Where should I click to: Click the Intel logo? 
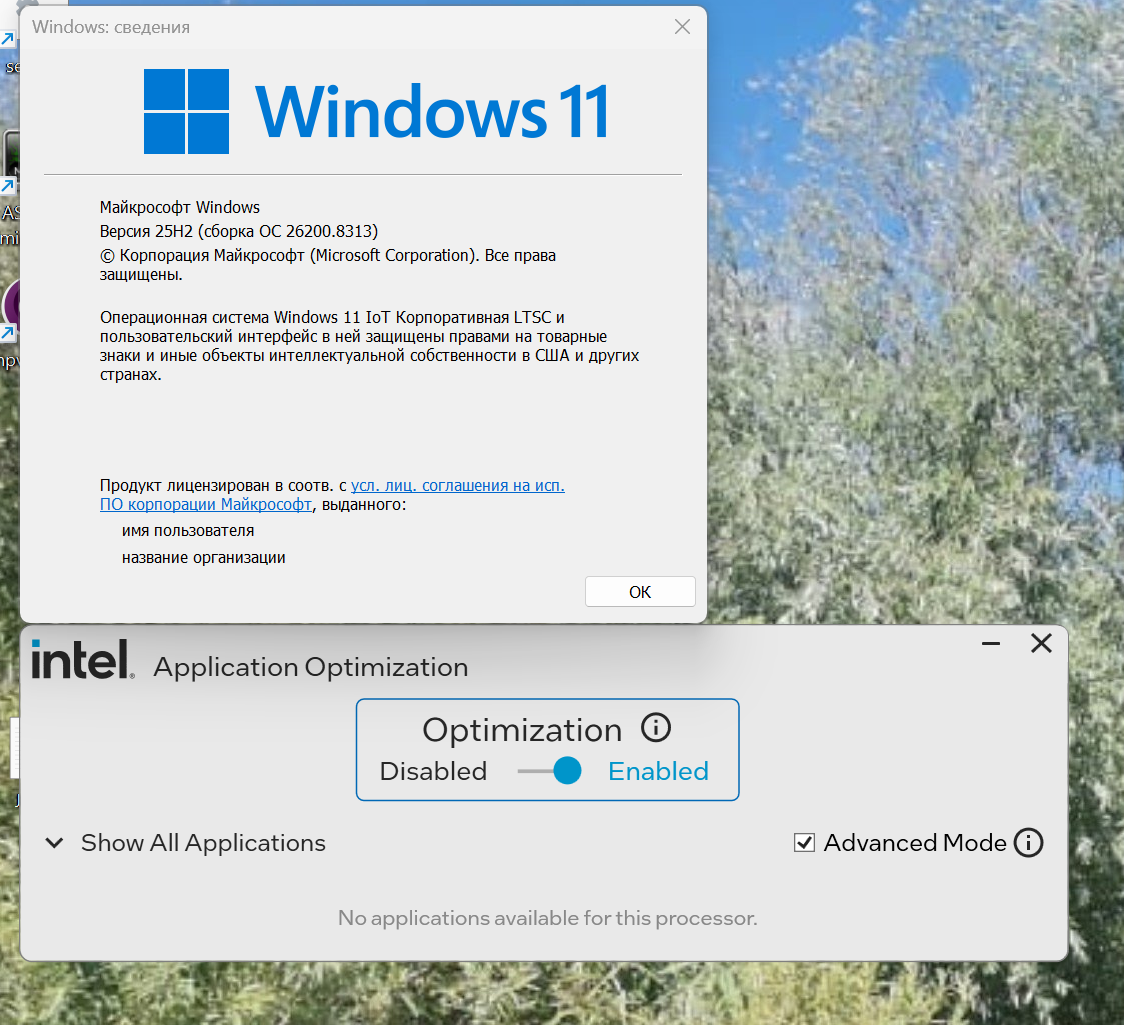tap(82, 659)
